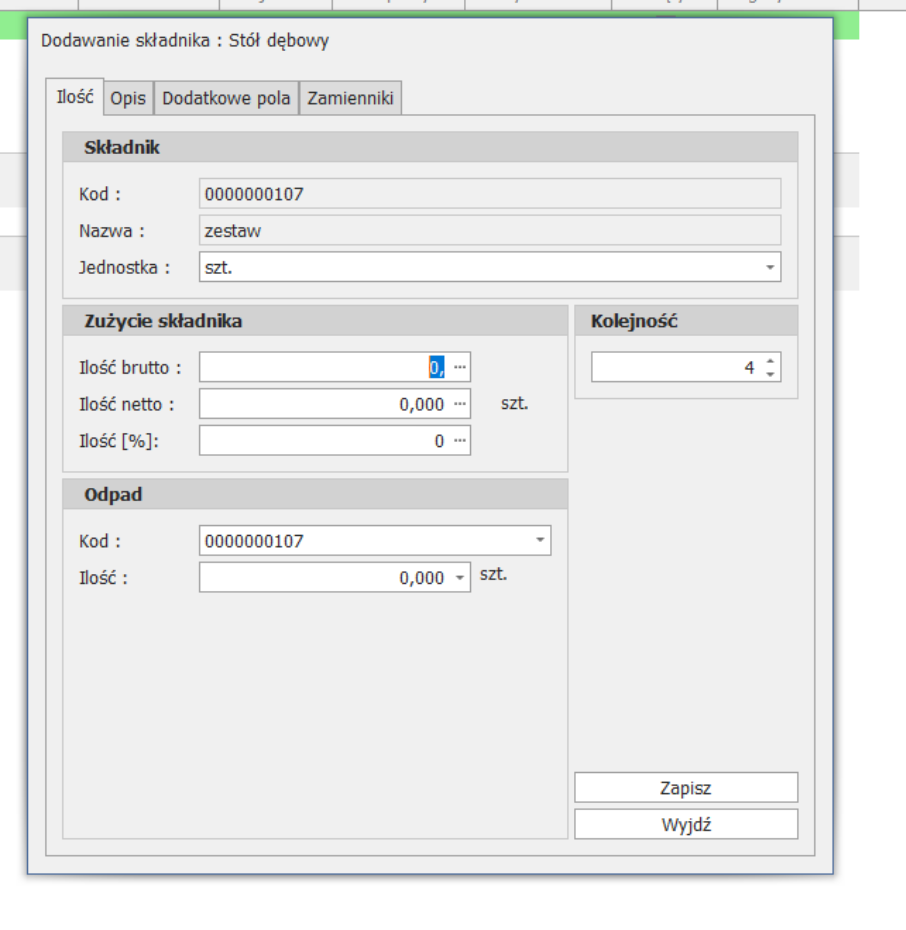This screenshot has height=930, width=906.
Task: Increase Kolejność with the up arrow
Action: point(769,362)
